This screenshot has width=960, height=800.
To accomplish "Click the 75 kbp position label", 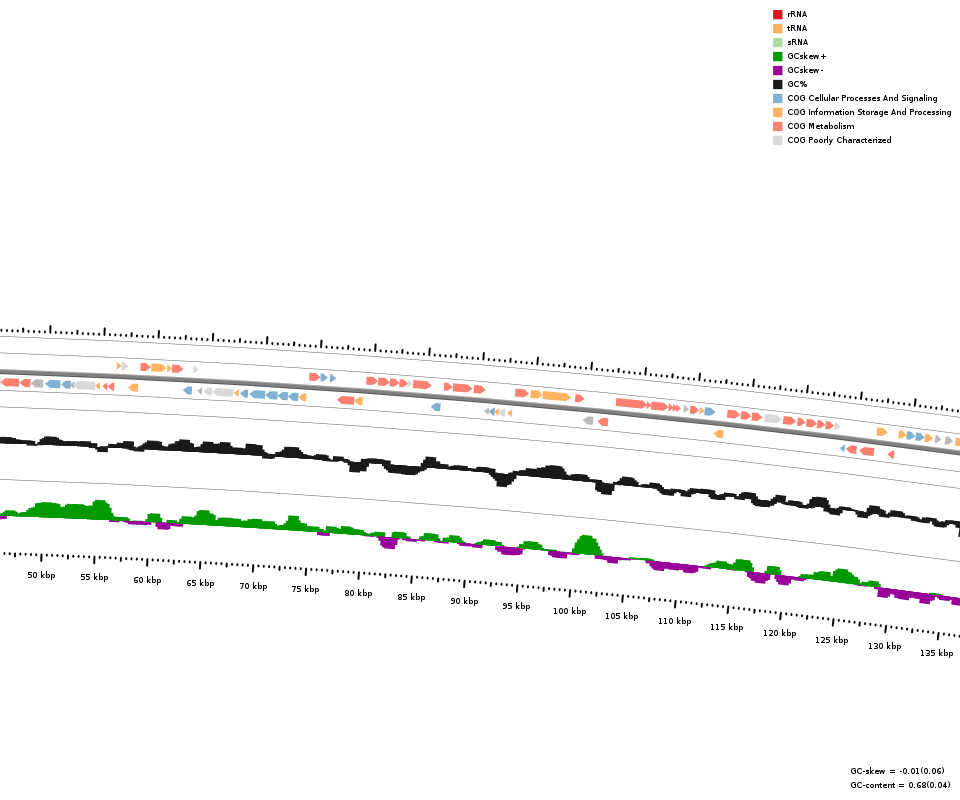I will (305, 589).
